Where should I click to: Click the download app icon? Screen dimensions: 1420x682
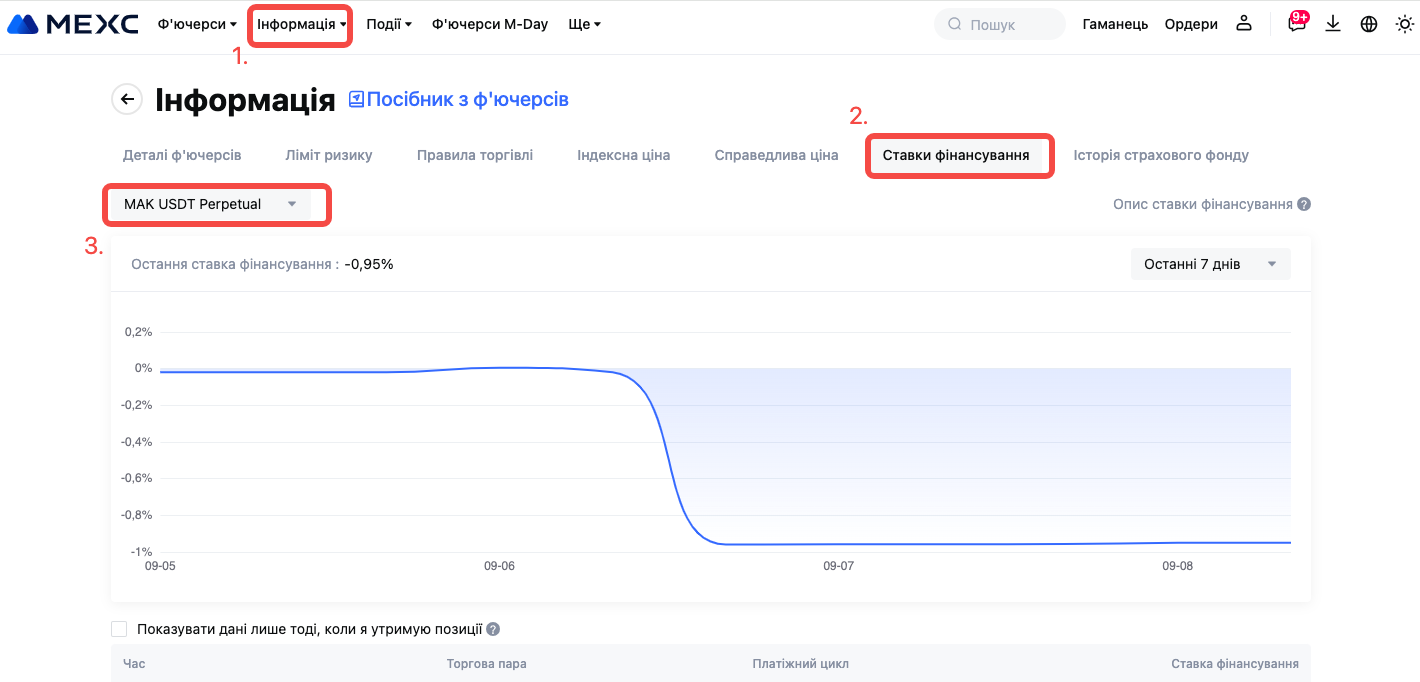pyautogui.click(x=1333, y=24)
